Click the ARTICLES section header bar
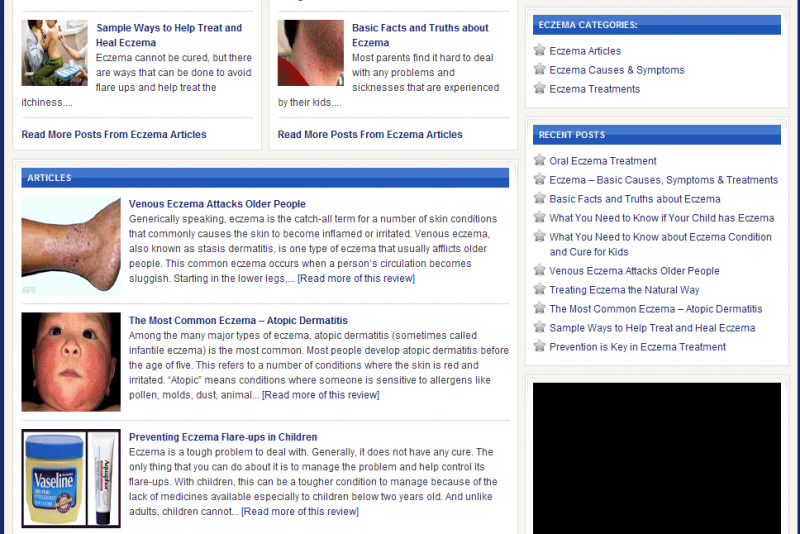Image resolution: width=800 pixels, height=534 pixels. point(265,177)
